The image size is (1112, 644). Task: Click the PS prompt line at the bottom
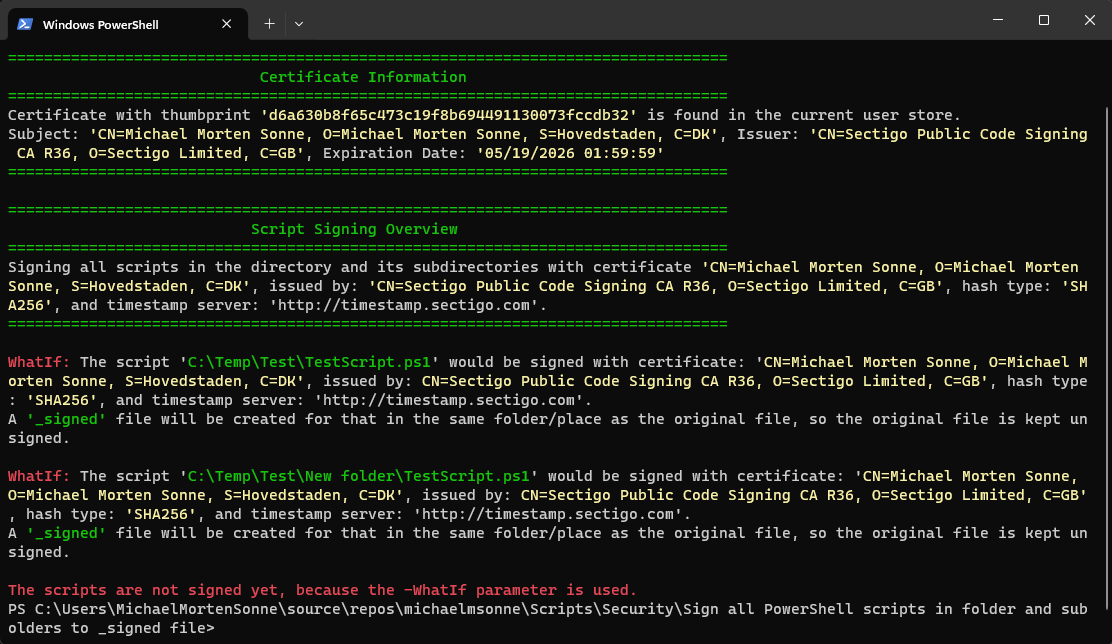click(x=547, y=618)
